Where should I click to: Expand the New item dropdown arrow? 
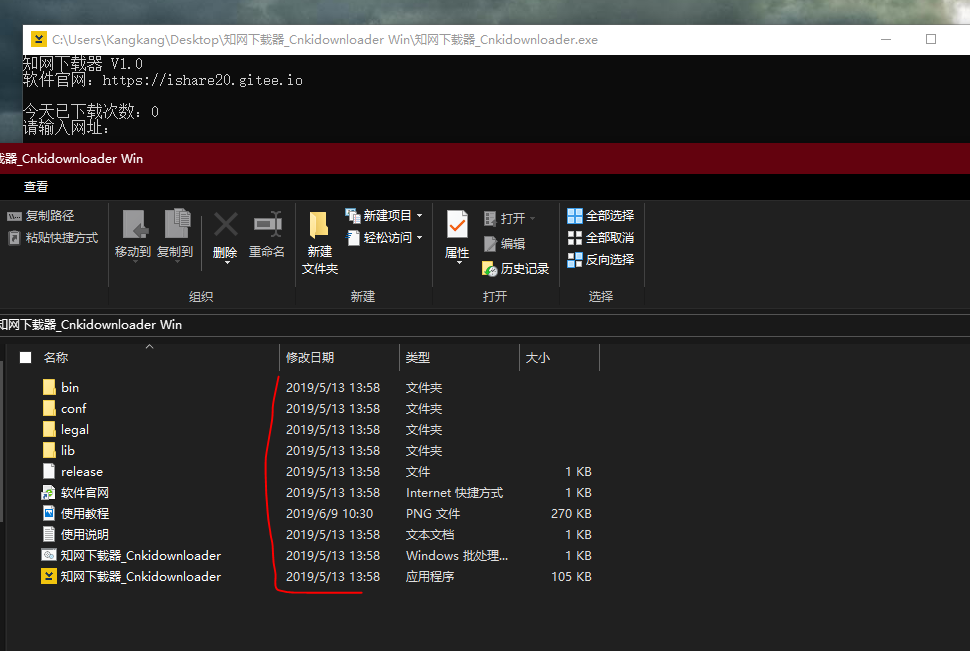click(x=419, y=216)
